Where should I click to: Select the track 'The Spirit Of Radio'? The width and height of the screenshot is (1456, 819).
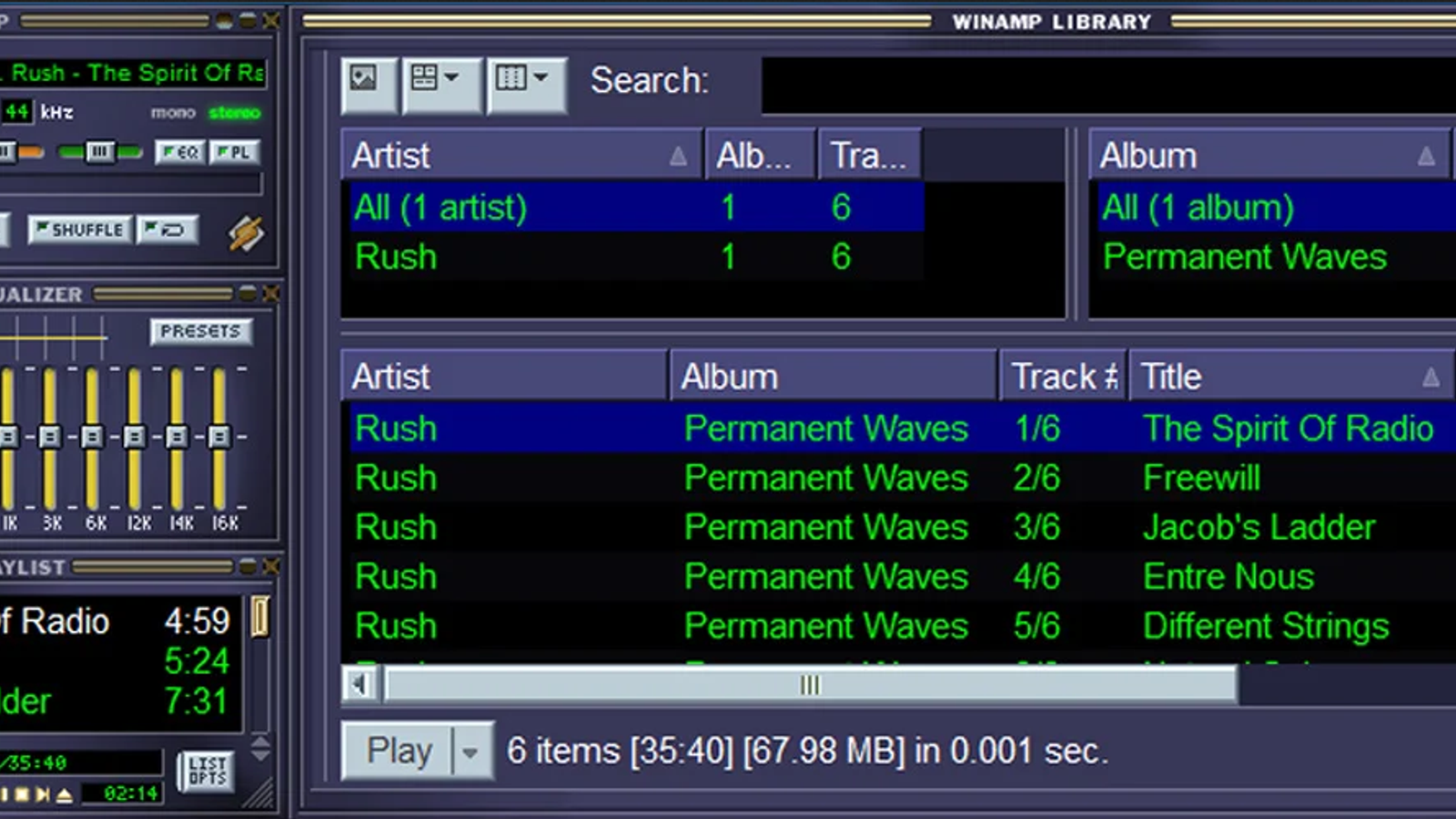tap(899, 429)
